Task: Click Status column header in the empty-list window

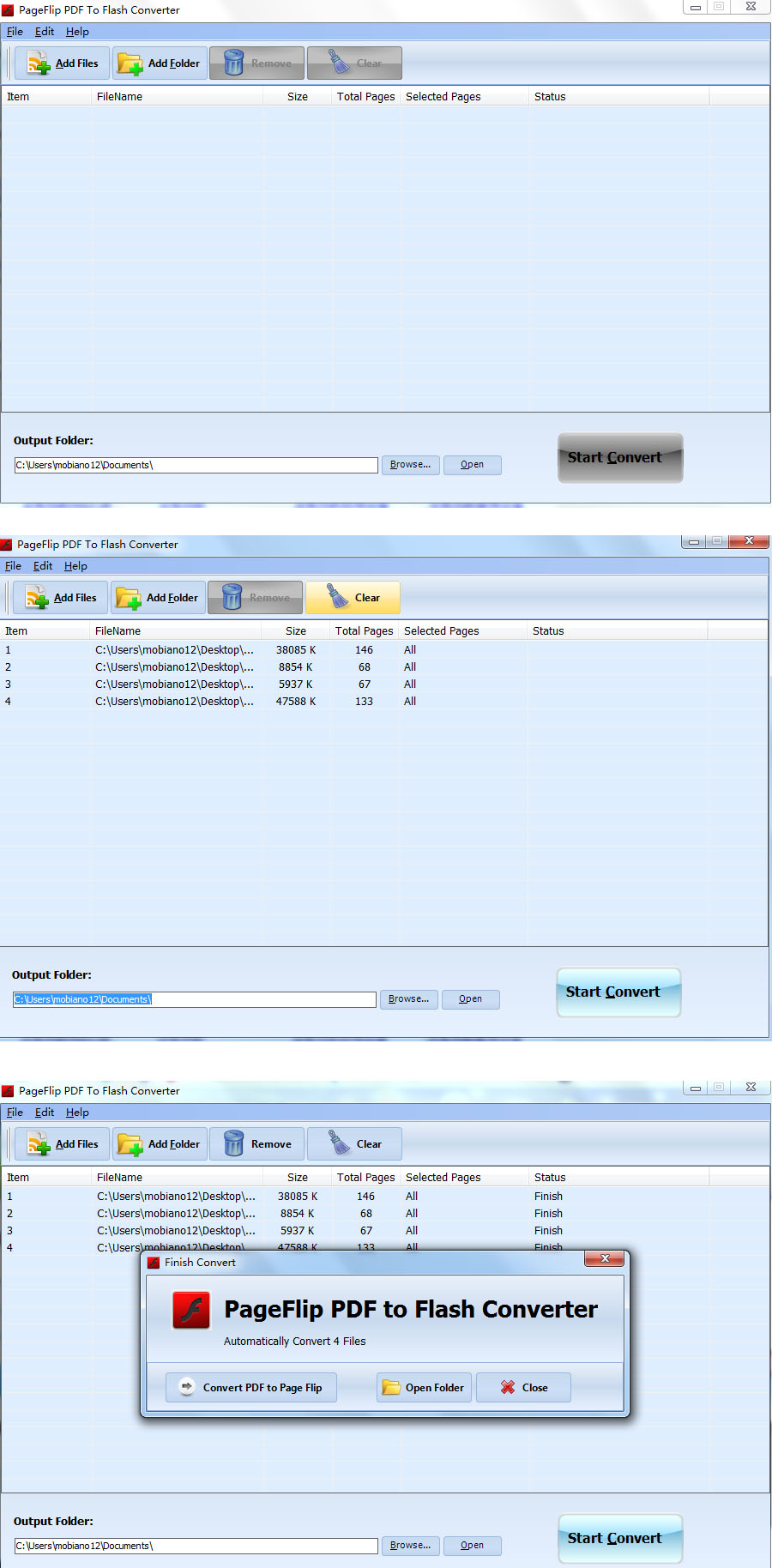Action: pos(618,97)
